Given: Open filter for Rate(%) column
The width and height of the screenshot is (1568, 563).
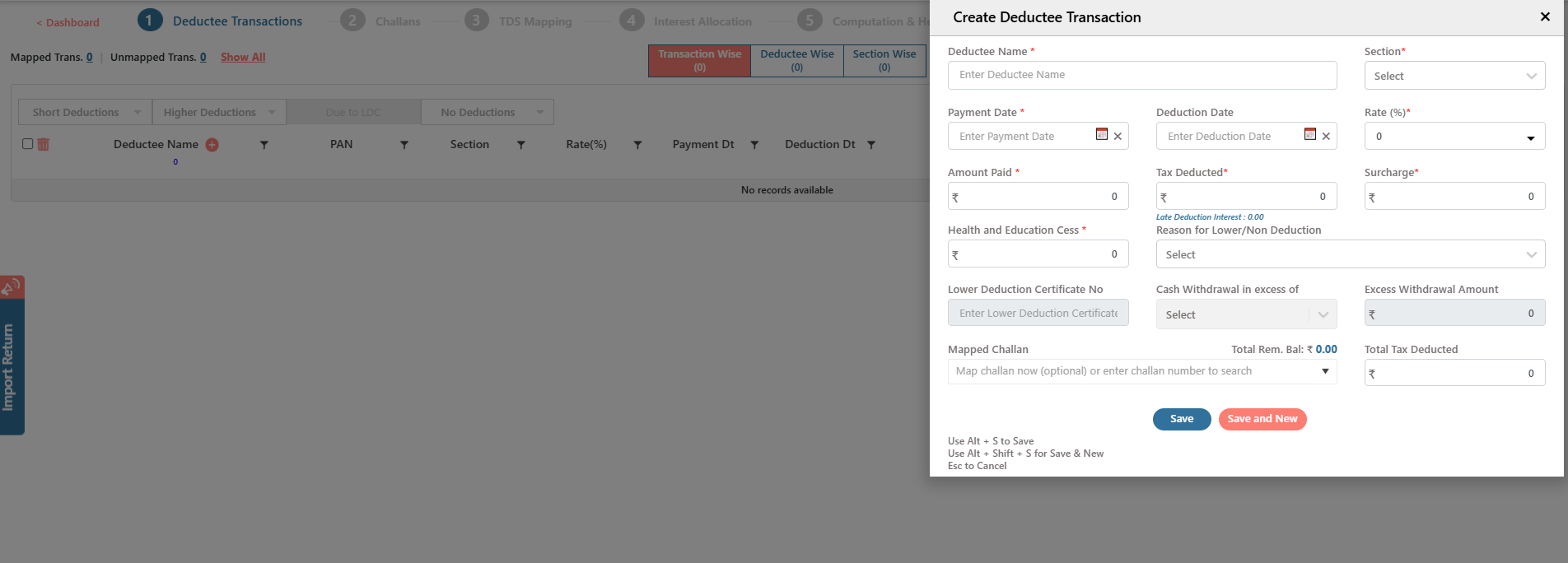Looking at the screenshot, I should pos(637,145).
